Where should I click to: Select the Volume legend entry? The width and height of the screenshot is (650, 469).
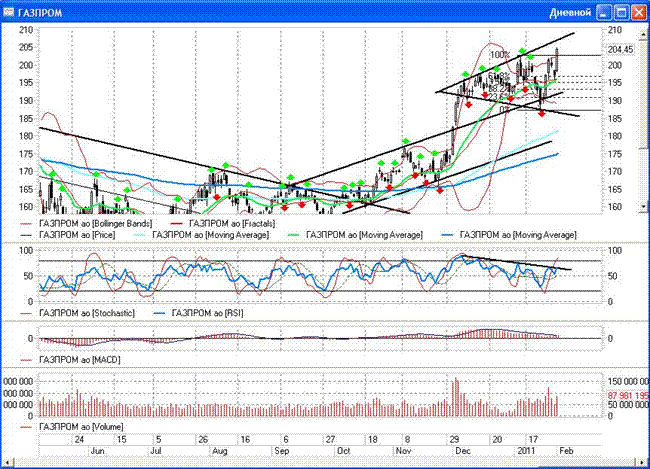72,427
